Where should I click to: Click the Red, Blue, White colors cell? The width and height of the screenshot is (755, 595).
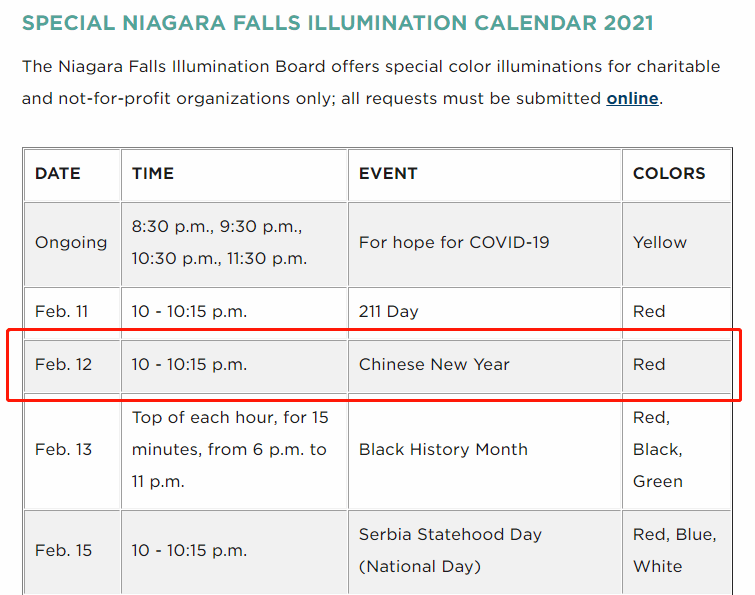[675, 551]
